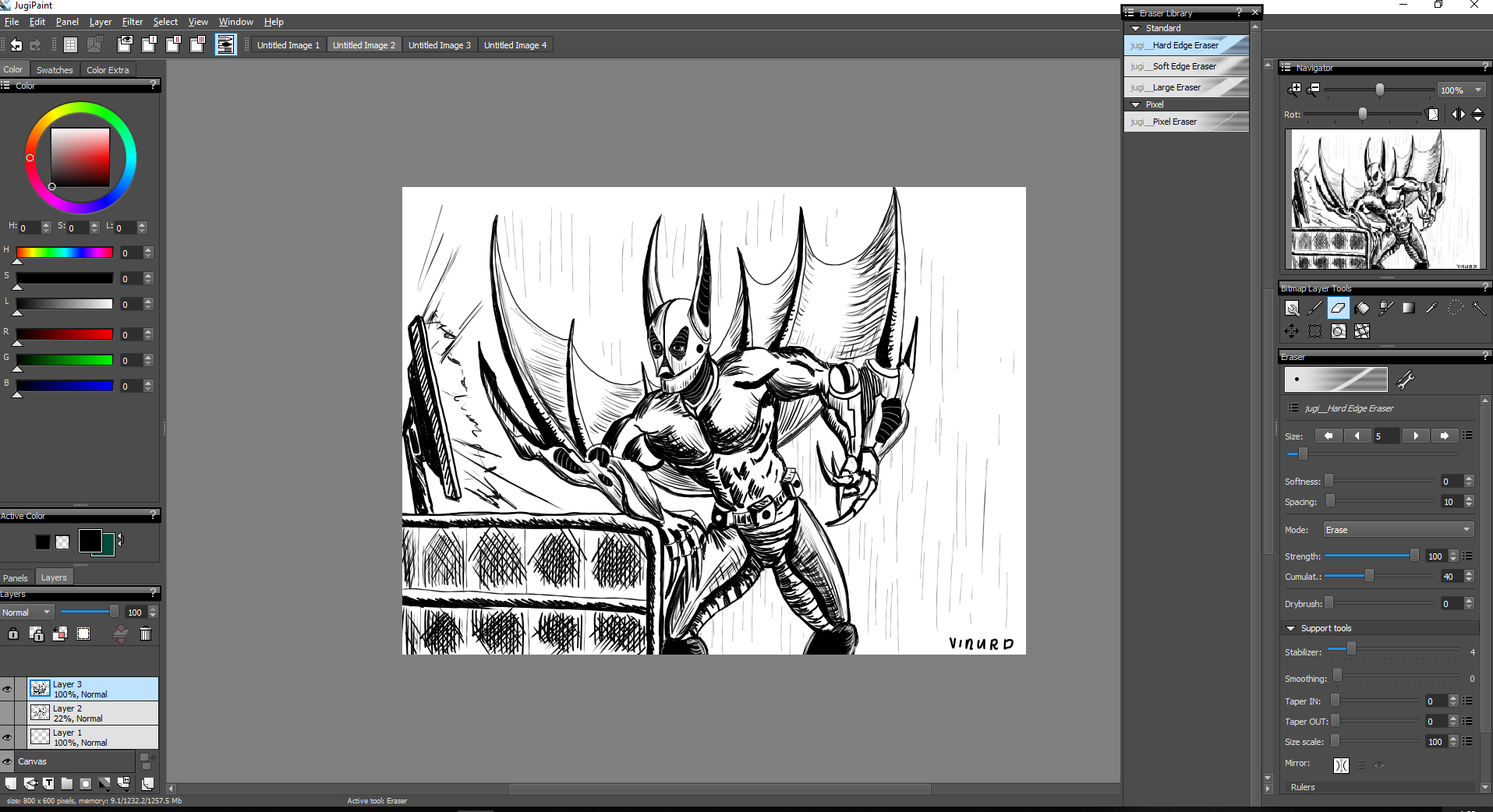The image size is (1493, 812).
Task: Reset the canvas rotation in Navigator
Action: pos(1432,115)
